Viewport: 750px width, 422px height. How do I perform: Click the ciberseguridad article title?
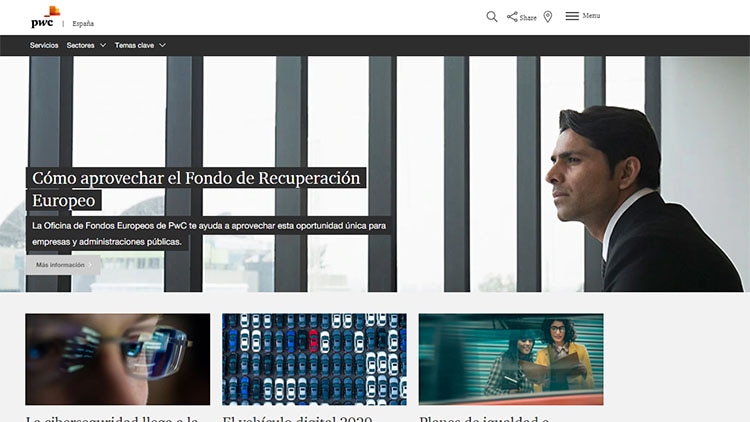click(112, 417)
